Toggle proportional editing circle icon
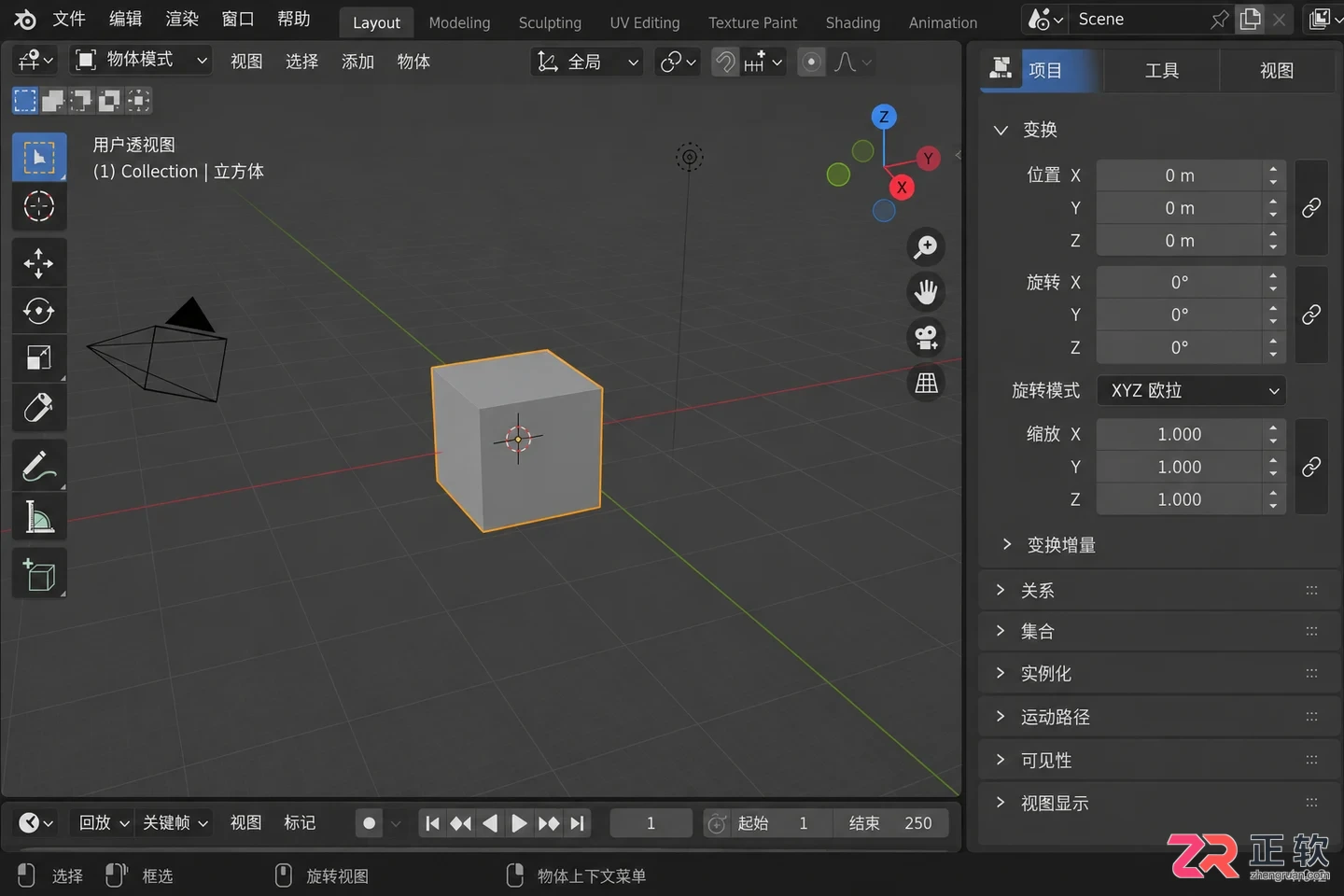 pos(812,62)
